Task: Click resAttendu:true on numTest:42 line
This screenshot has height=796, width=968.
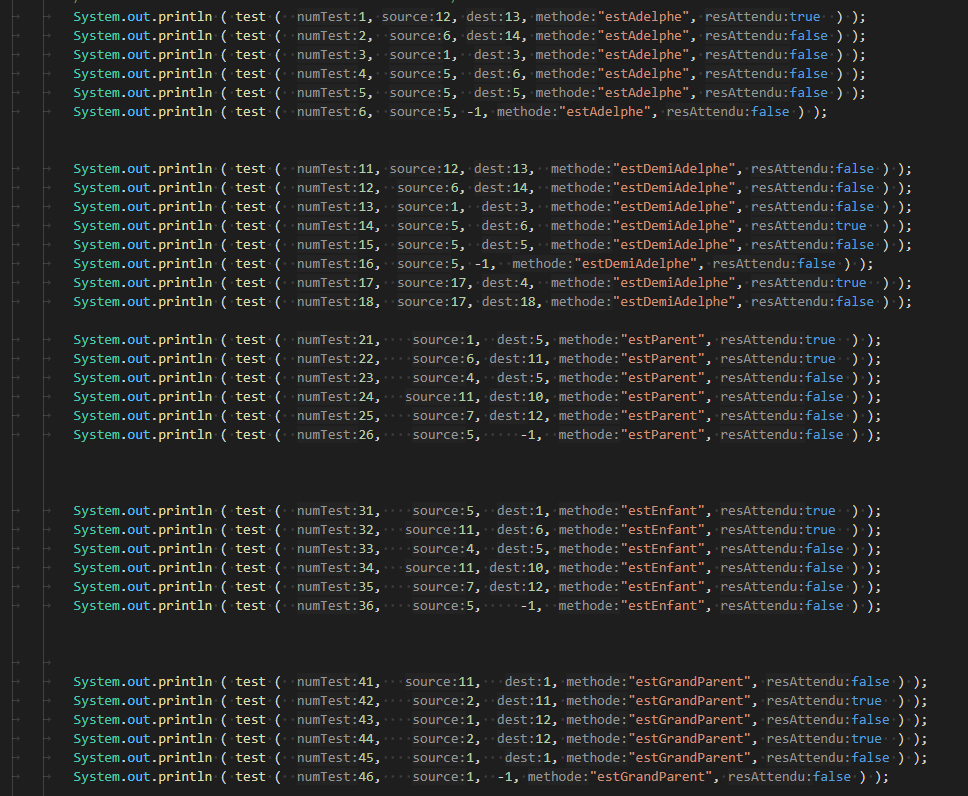Action: pyautogui.click(x=824, y=701)
